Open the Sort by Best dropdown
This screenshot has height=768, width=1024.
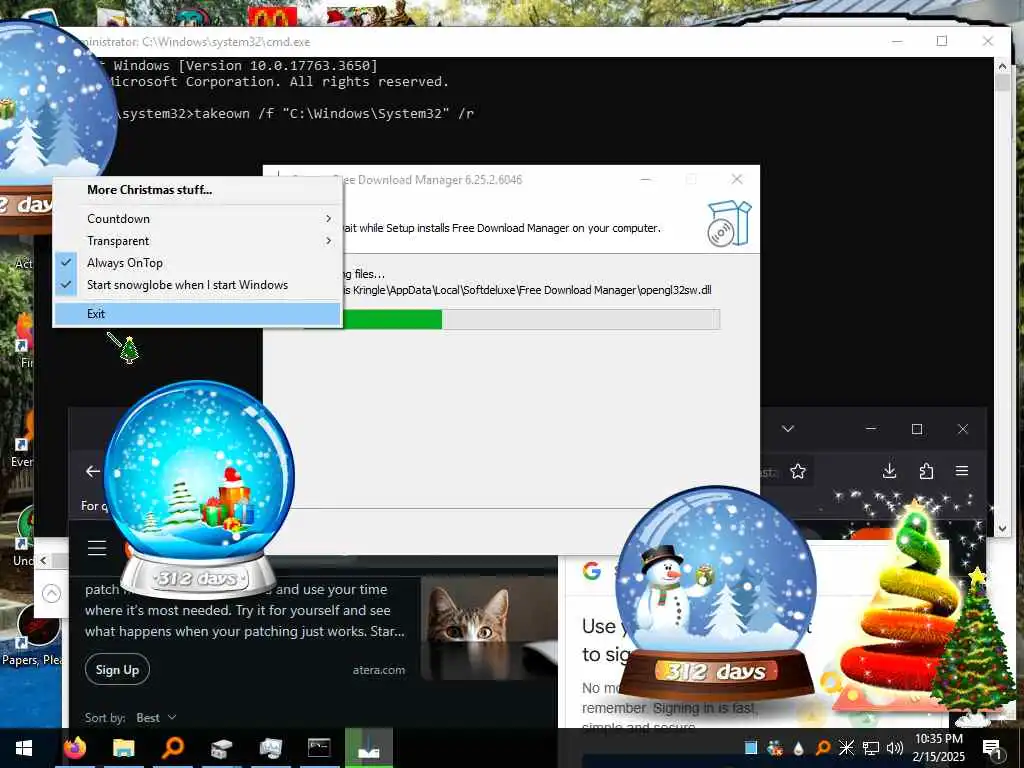coord(156,718)
